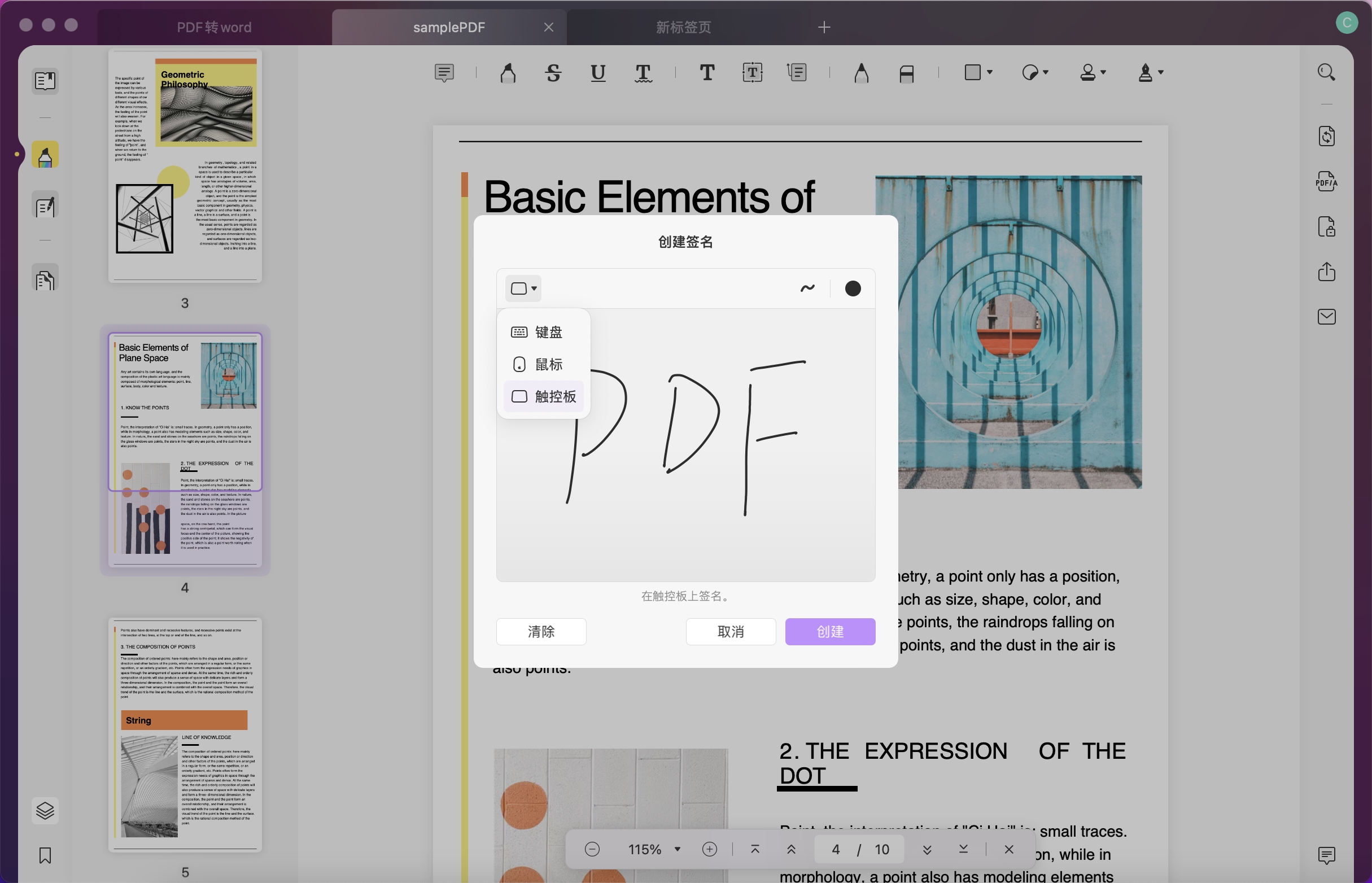Open the search magnifier icon
This screenshot has width=1372, height=883.
point(1327,72)
